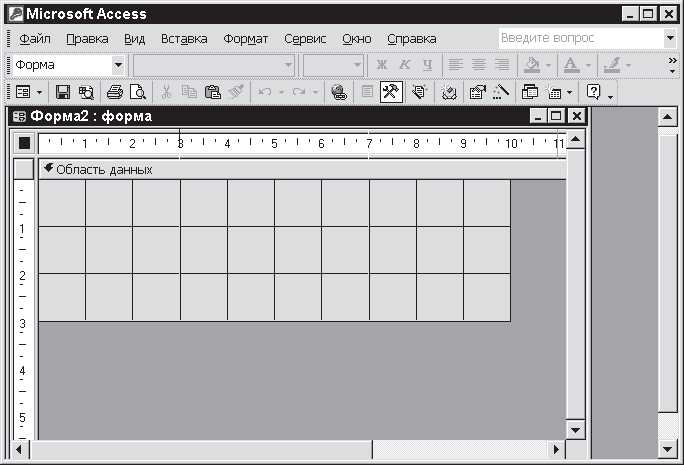
Task: Click the Save icon in the toolbar
Action: (x=63, y=92)
